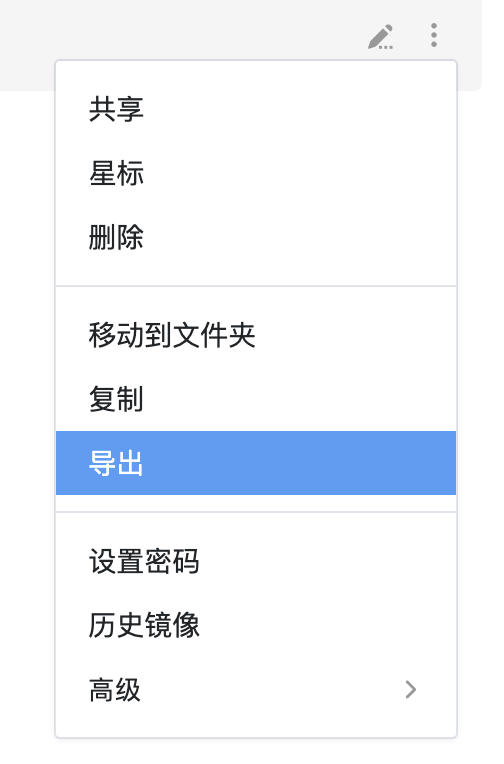This screenshot has height=764, width=504.
Task: Star this note with 星标
Action: [x=256, y=173]
